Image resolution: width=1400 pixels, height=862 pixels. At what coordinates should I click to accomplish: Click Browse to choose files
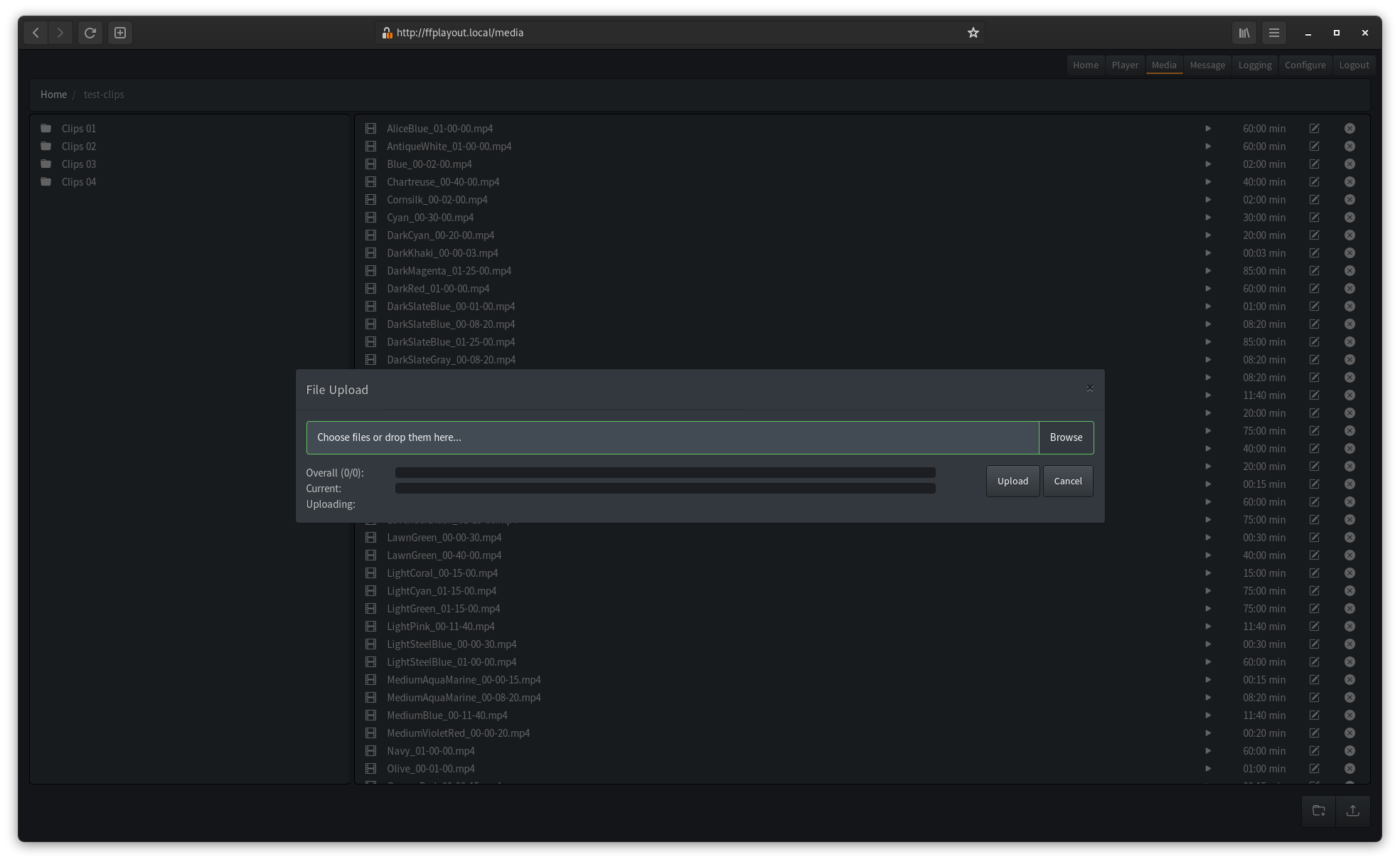point(1066,437)
